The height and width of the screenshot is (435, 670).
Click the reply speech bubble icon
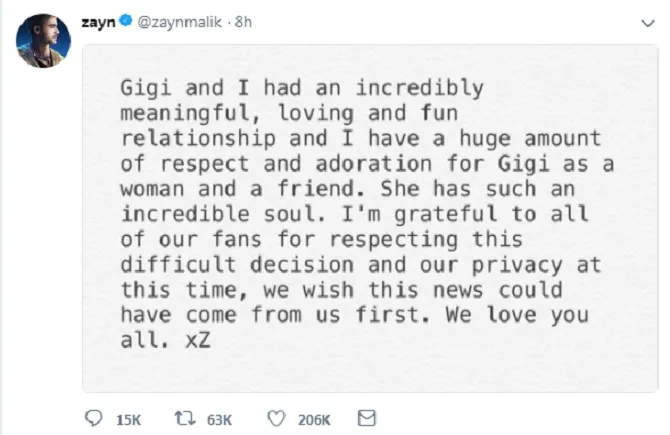tap(95, 416)
